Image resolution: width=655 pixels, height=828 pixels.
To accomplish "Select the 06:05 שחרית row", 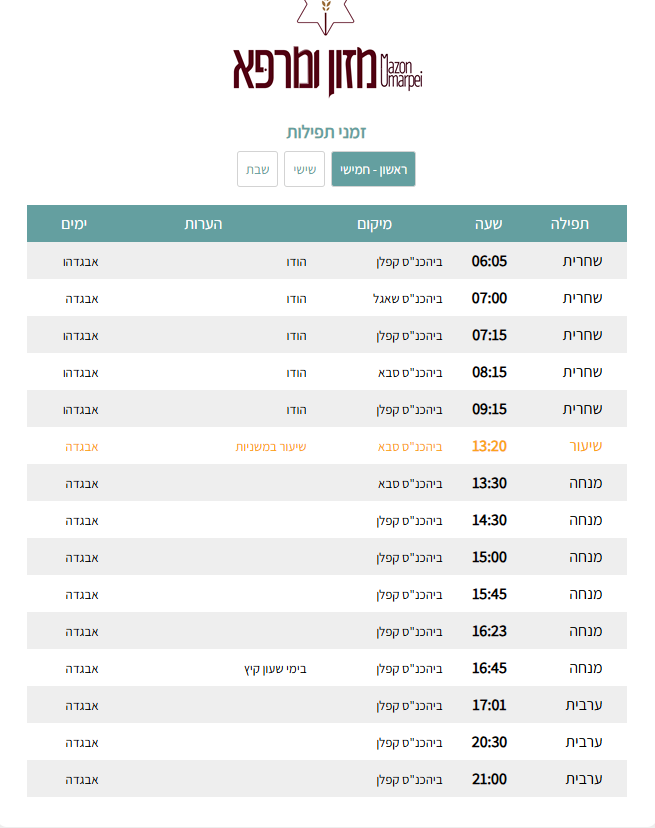I will (x=327, y=261).
